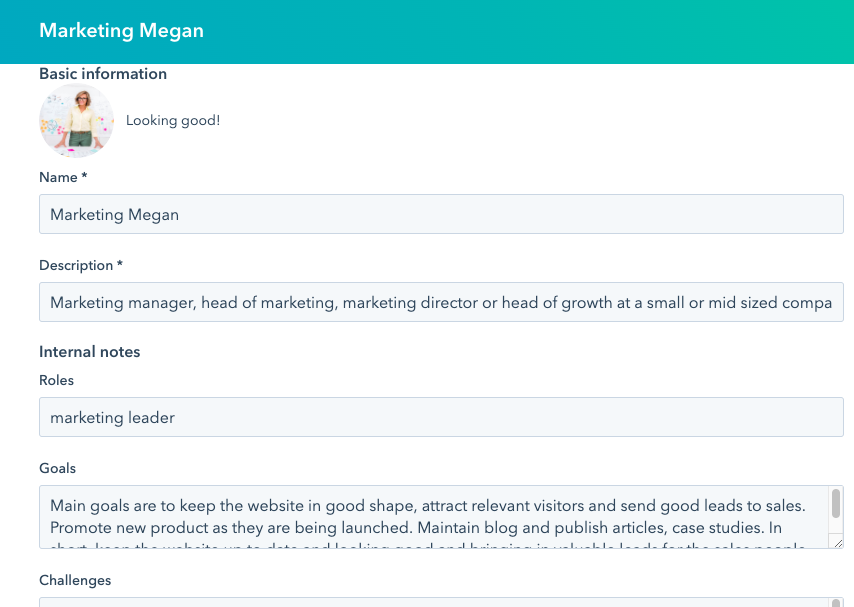854x607 pixels.
Task: Click the Challenges field label
Action: [x=75, y=580]
